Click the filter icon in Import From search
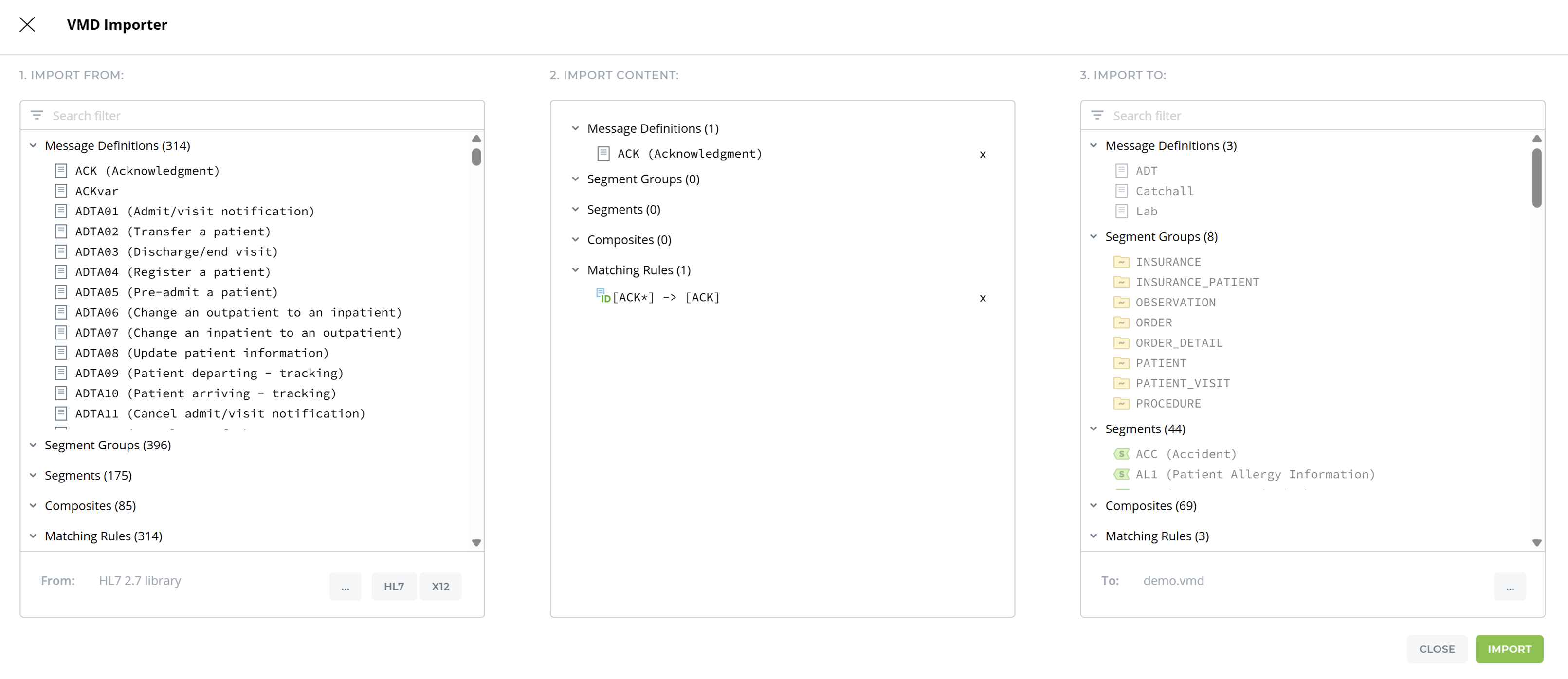 point(36,116)
